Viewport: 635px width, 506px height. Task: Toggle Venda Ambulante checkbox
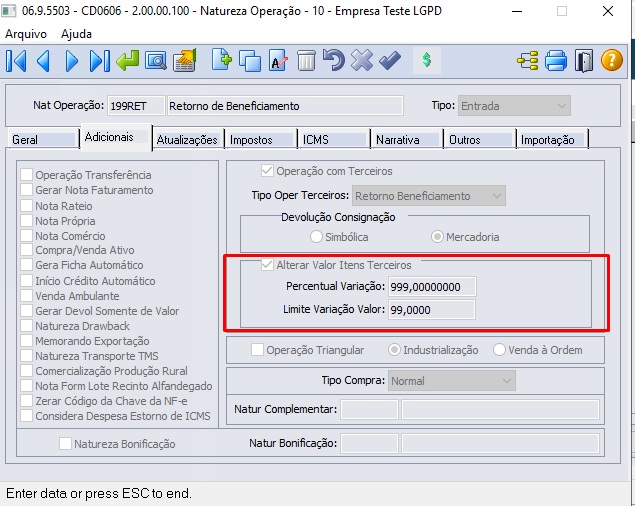pos(27,295)
